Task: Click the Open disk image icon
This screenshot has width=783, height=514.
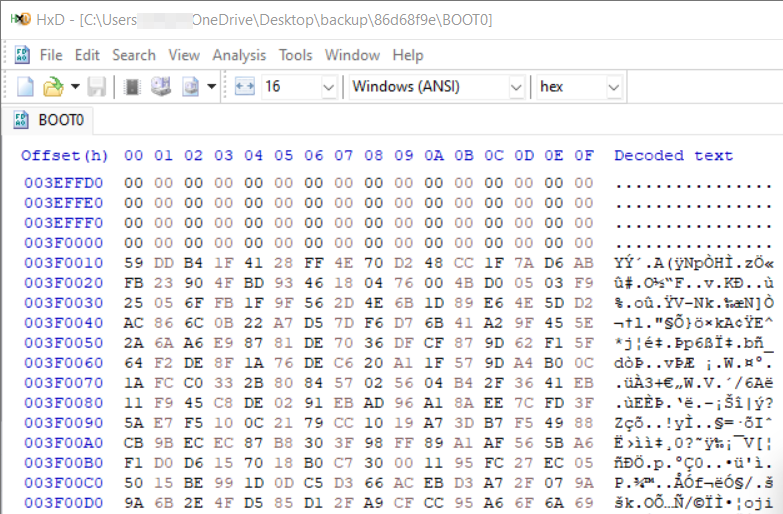Action: click(190, 87)
